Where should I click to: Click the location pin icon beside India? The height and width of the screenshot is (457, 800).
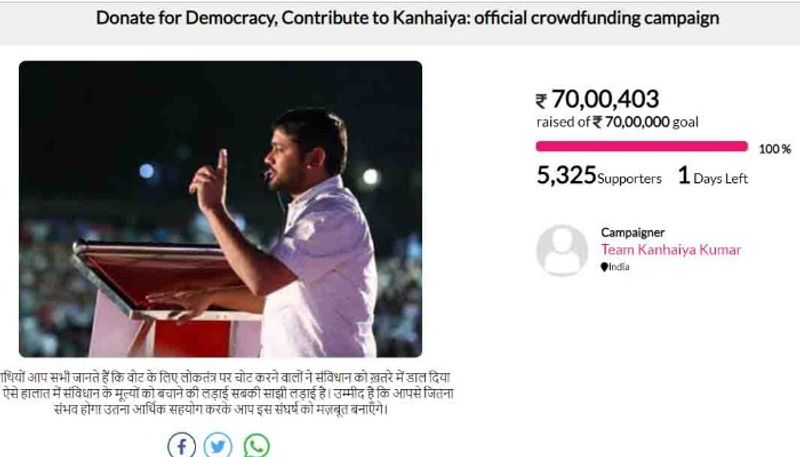[x=604, y=267]
